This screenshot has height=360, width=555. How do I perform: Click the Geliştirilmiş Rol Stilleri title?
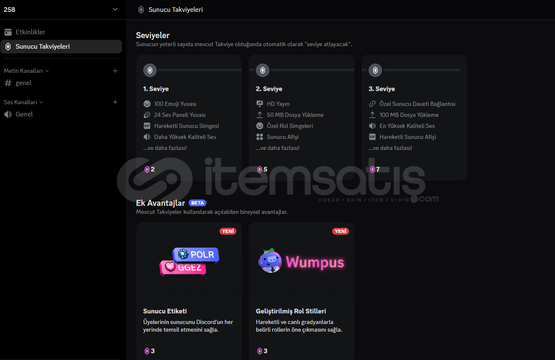pyautogui.click(x=291, y=312)
